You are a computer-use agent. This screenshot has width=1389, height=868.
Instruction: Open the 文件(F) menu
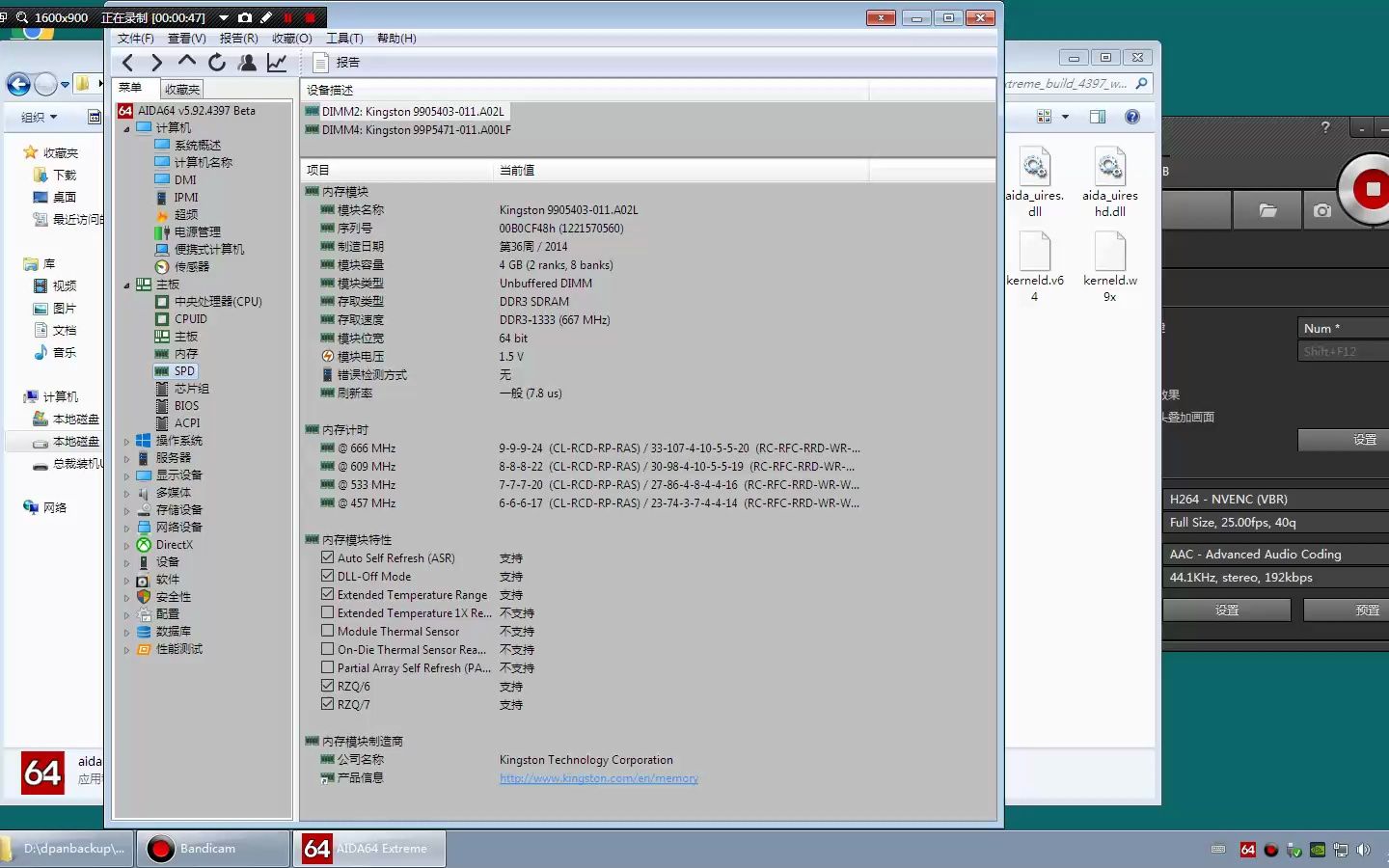point(136,39)
